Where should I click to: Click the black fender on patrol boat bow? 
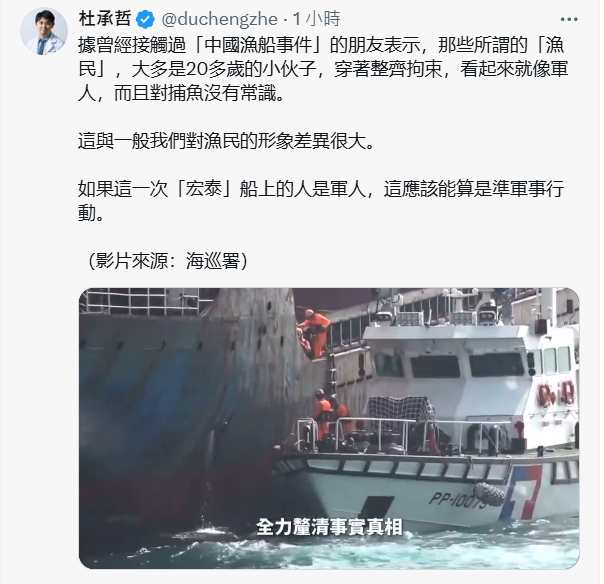click(x=489, y=494)
